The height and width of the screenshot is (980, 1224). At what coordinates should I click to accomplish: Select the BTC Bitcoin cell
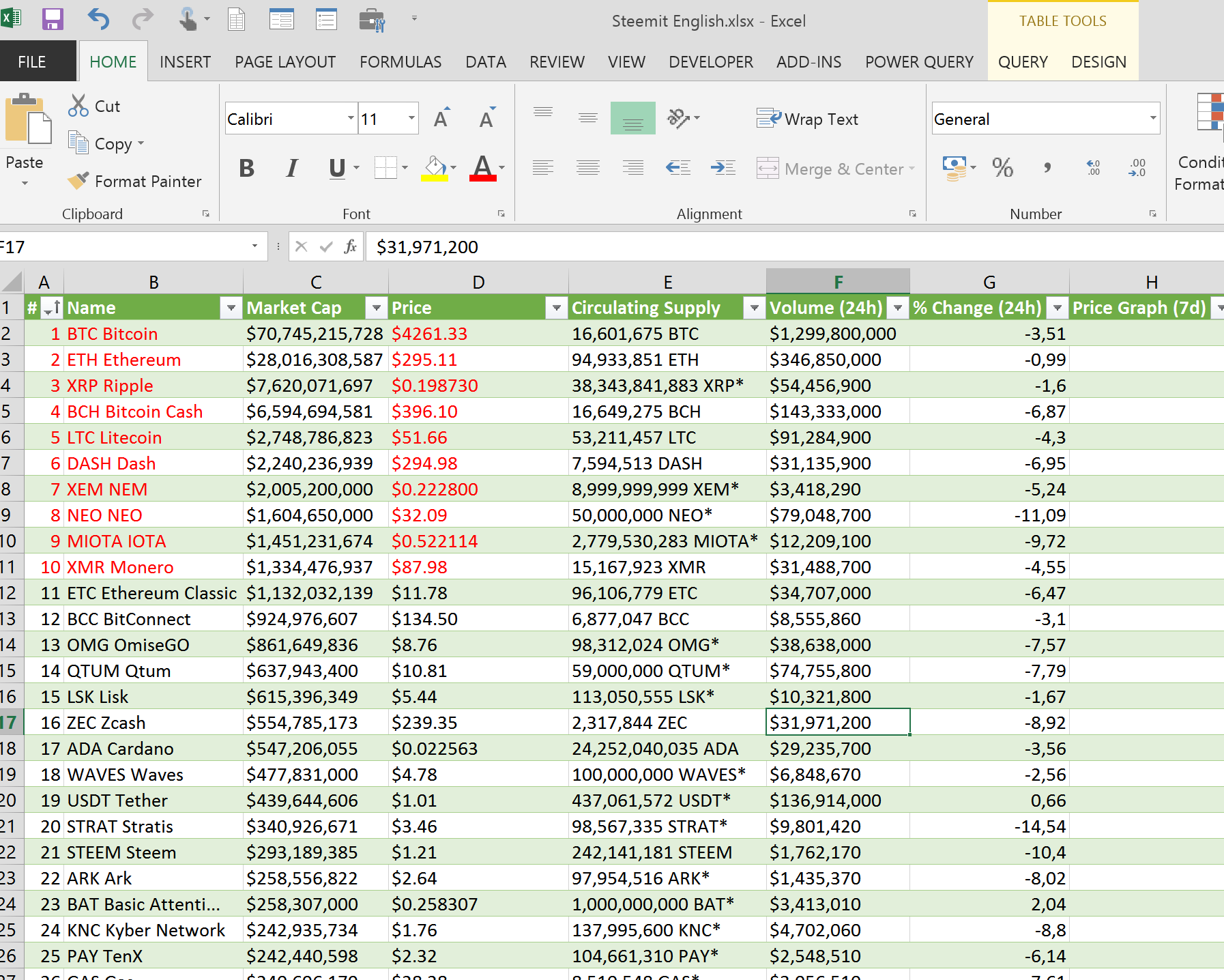pyautogui.click(x=154, y=334)
